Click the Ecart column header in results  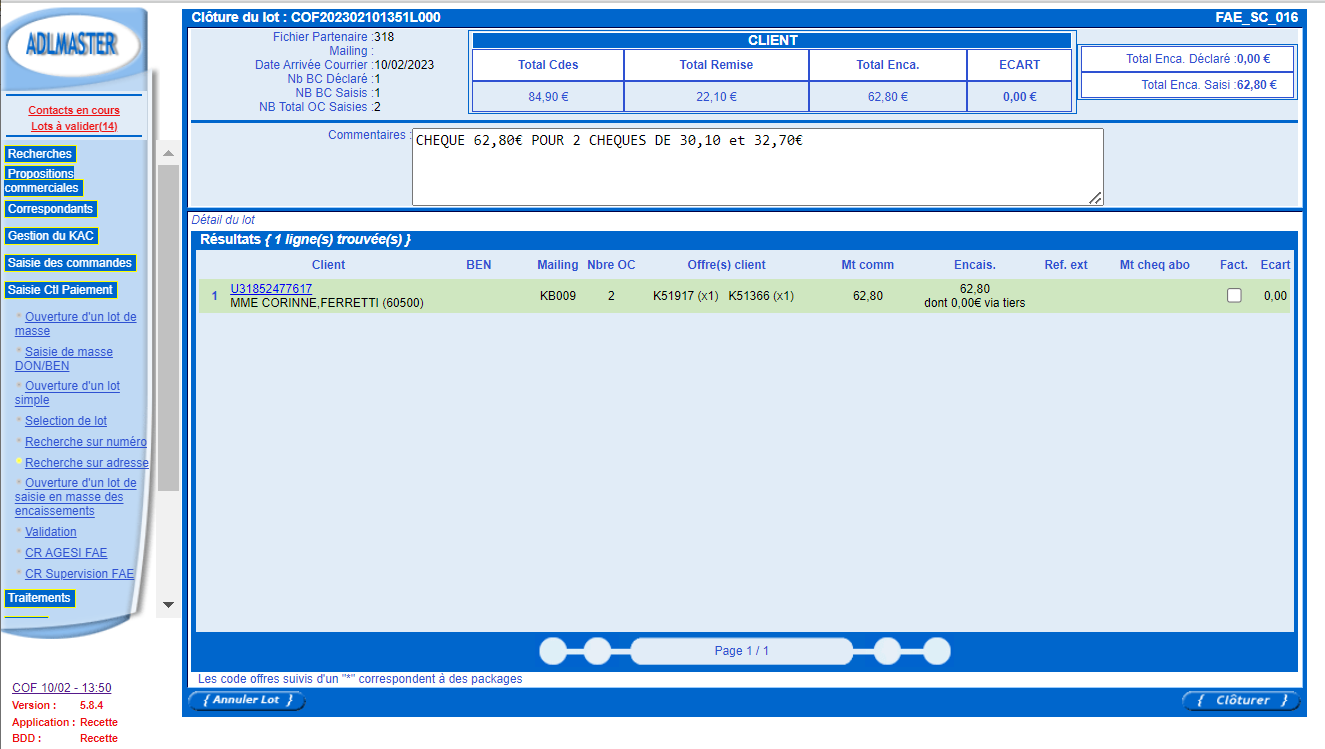(1275, 265)
